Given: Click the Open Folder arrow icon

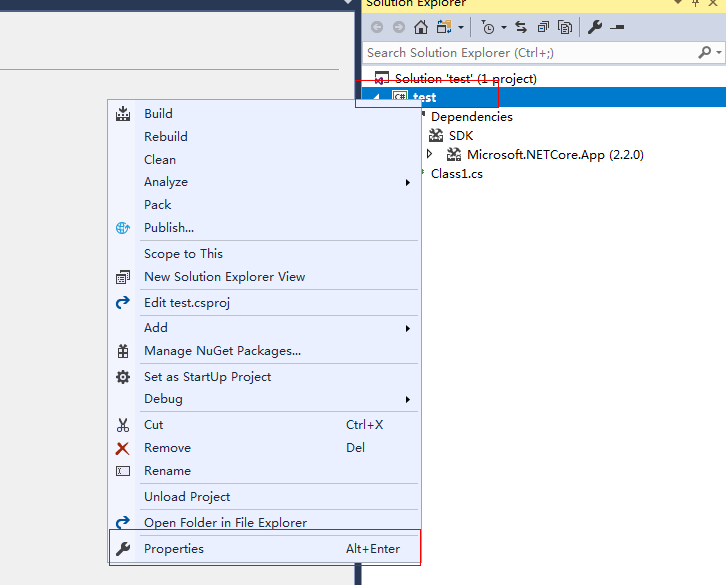Looking at the screenshot, I should coord(123,523).
